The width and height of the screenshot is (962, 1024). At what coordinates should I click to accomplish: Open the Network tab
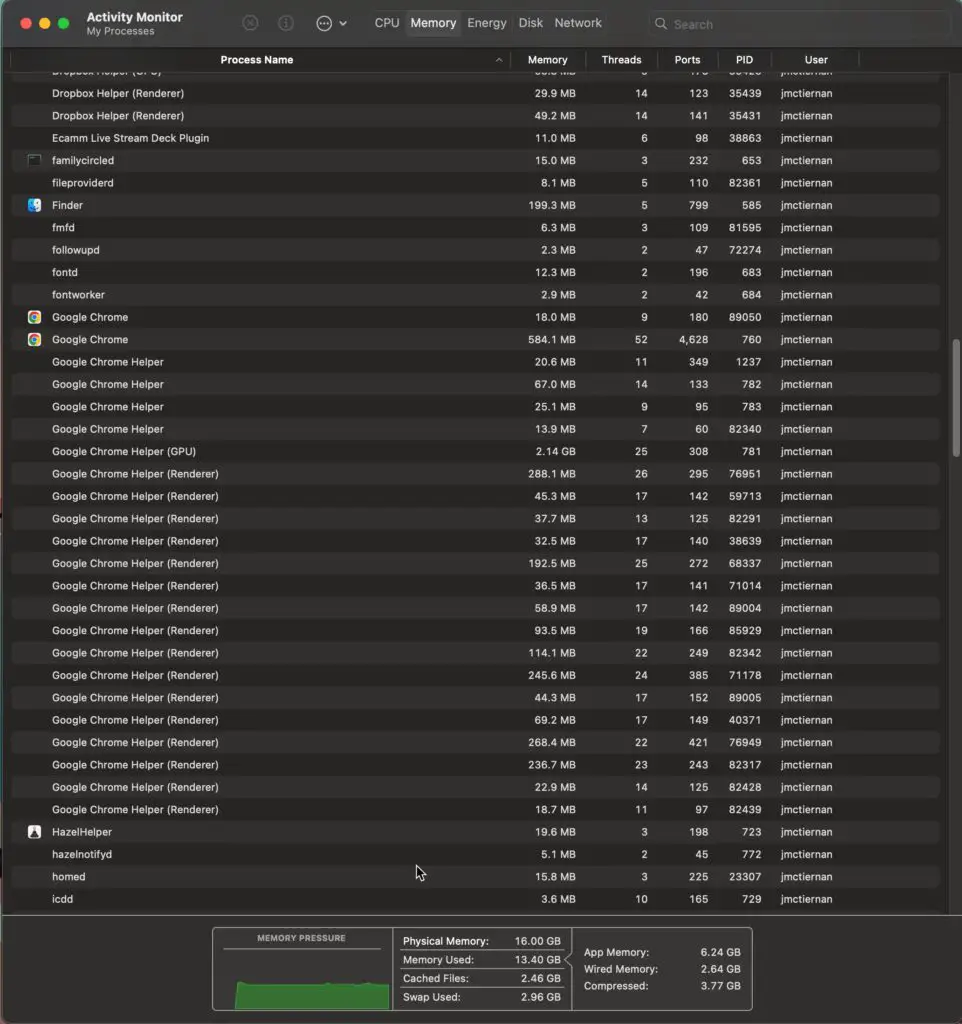578,23
